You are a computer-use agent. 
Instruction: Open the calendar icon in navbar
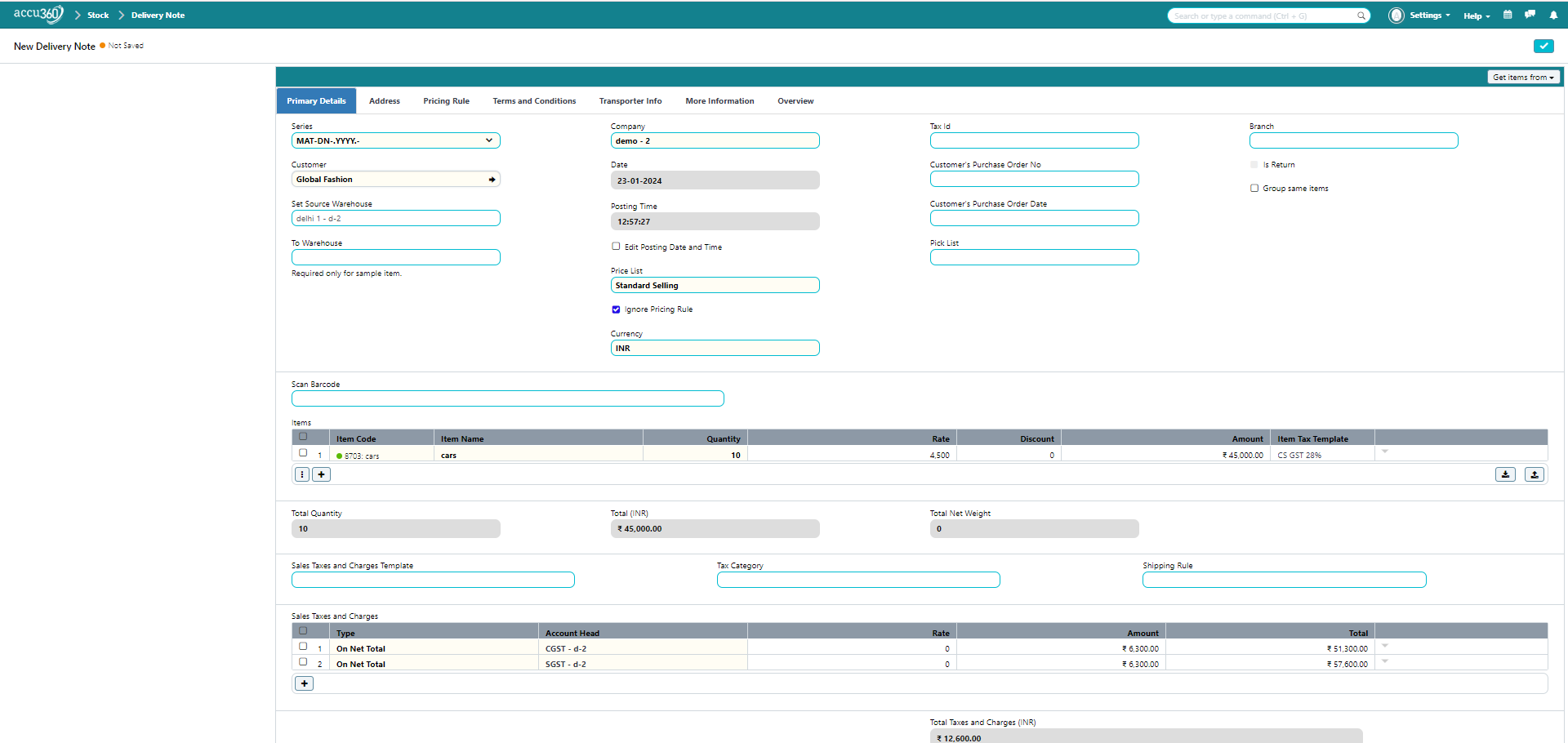pos(1508,15)
